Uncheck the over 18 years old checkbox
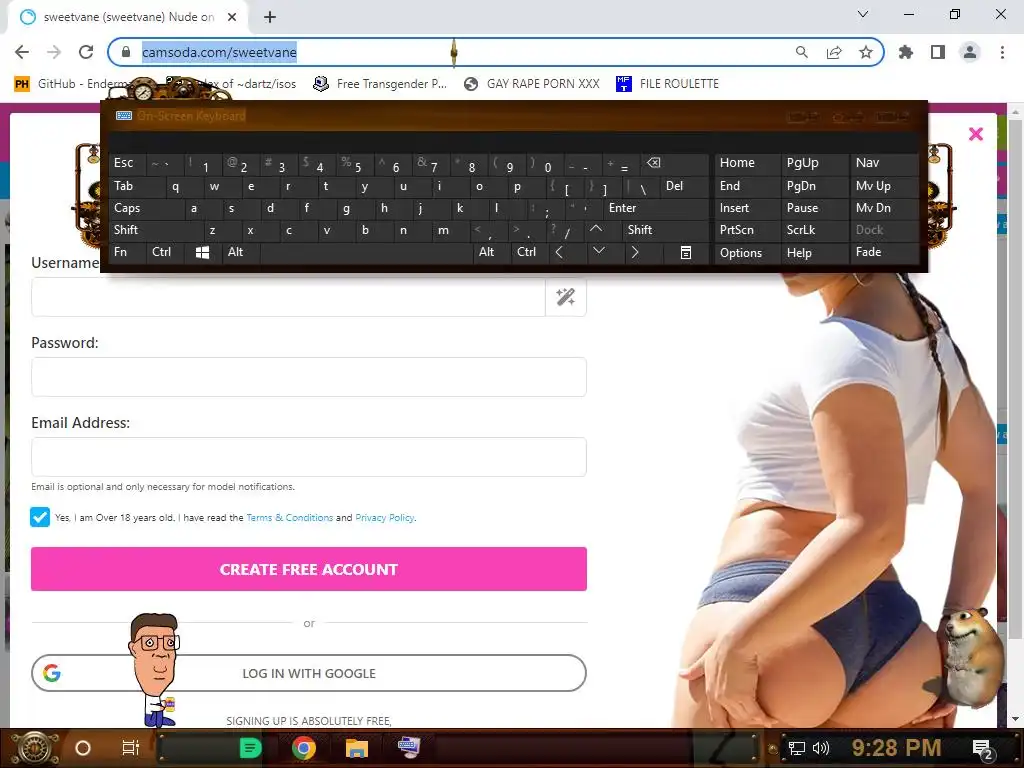The width and height of the screenshot is (1024, 768). click(x=40, y=517)
